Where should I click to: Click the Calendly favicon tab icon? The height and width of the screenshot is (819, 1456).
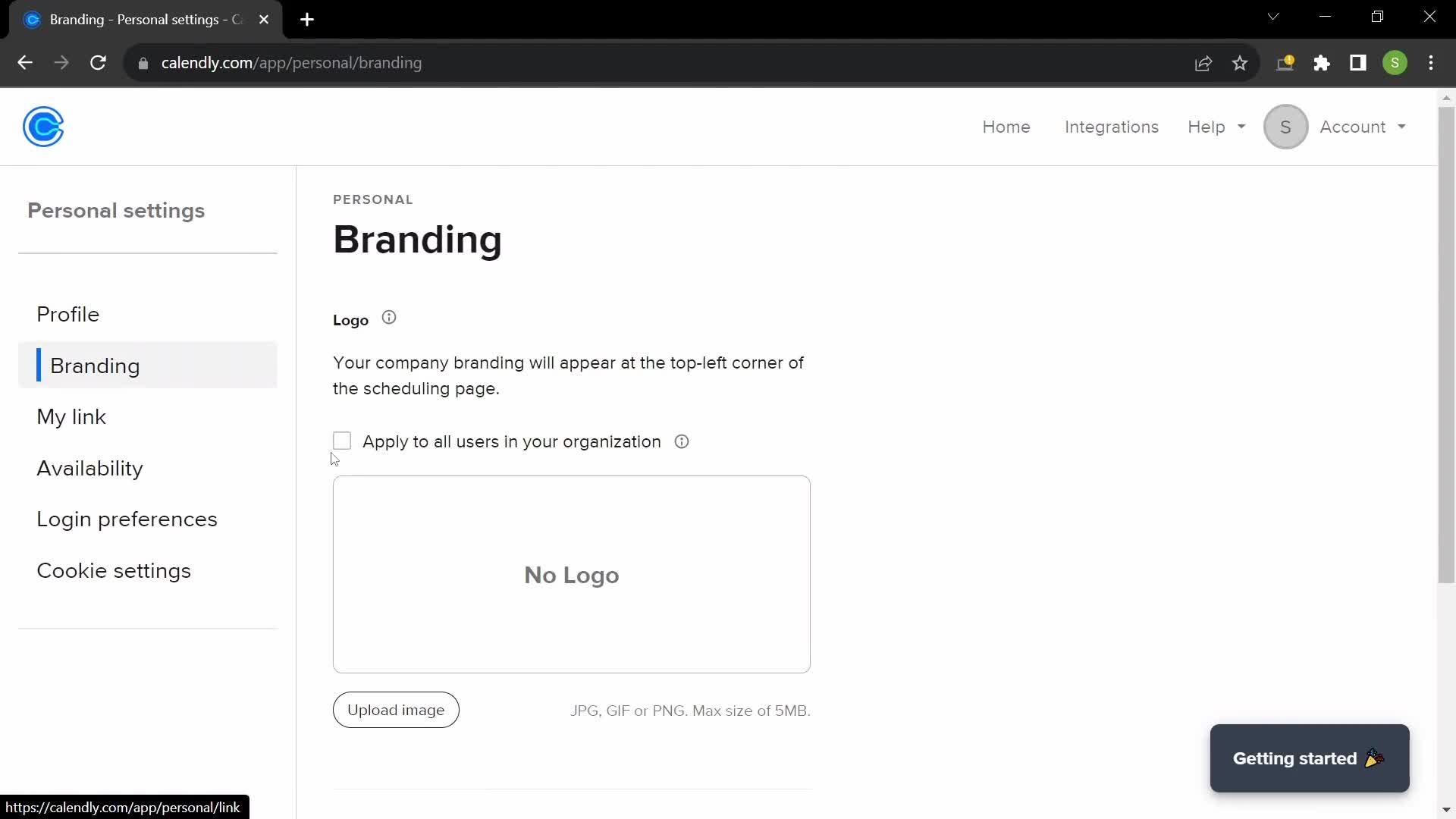(32, 20)
